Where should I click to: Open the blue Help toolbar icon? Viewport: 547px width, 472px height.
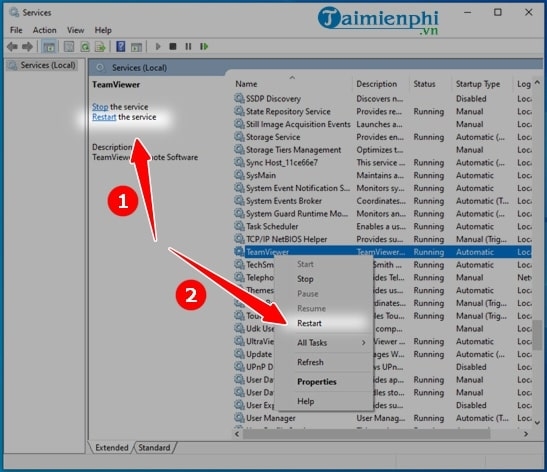click(x=121, y=46)
